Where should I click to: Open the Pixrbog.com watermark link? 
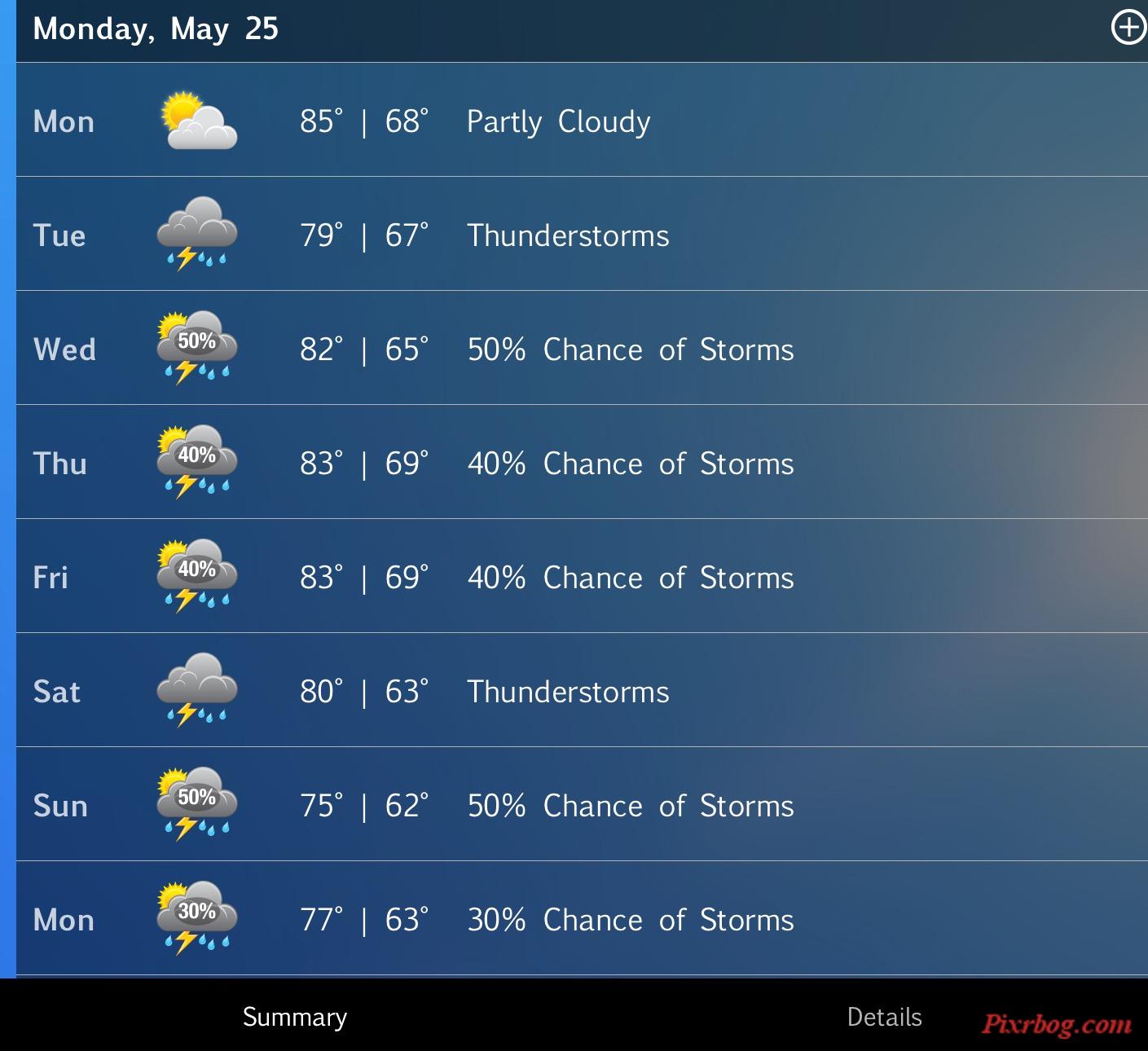point(1057,1023)
